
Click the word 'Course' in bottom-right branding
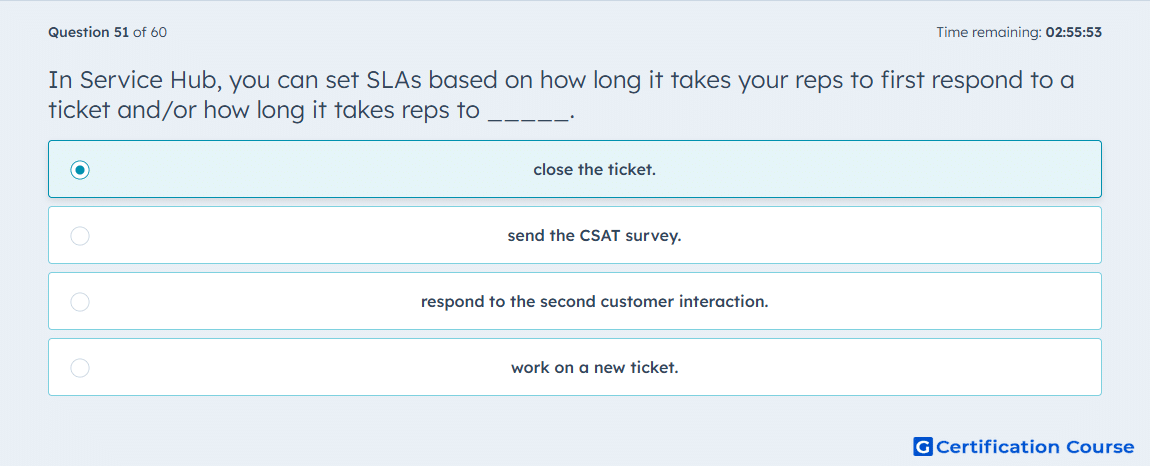[1100, 446]
